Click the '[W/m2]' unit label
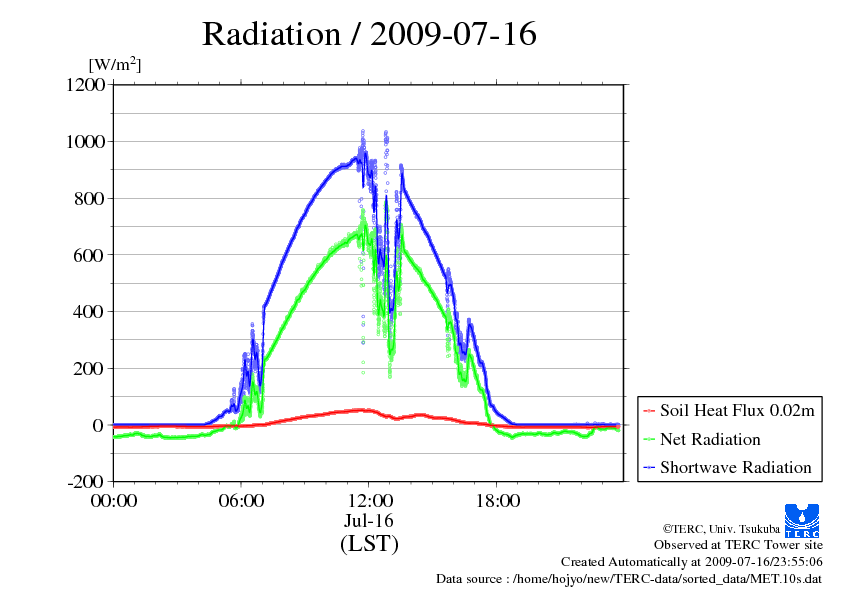This screenshot has width=842, height=595. (x=115, y=64)
